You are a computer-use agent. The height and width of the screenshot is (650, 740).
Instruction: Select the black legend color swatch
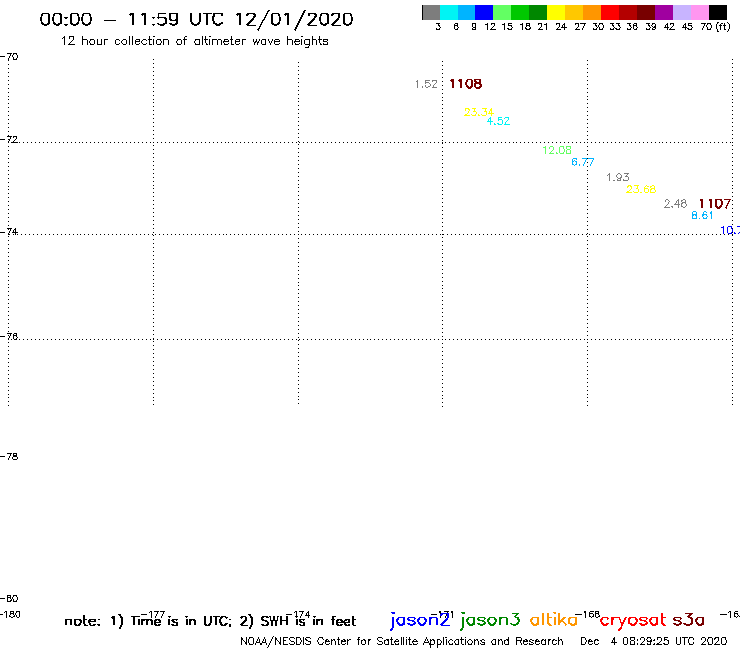coord(717,12)
